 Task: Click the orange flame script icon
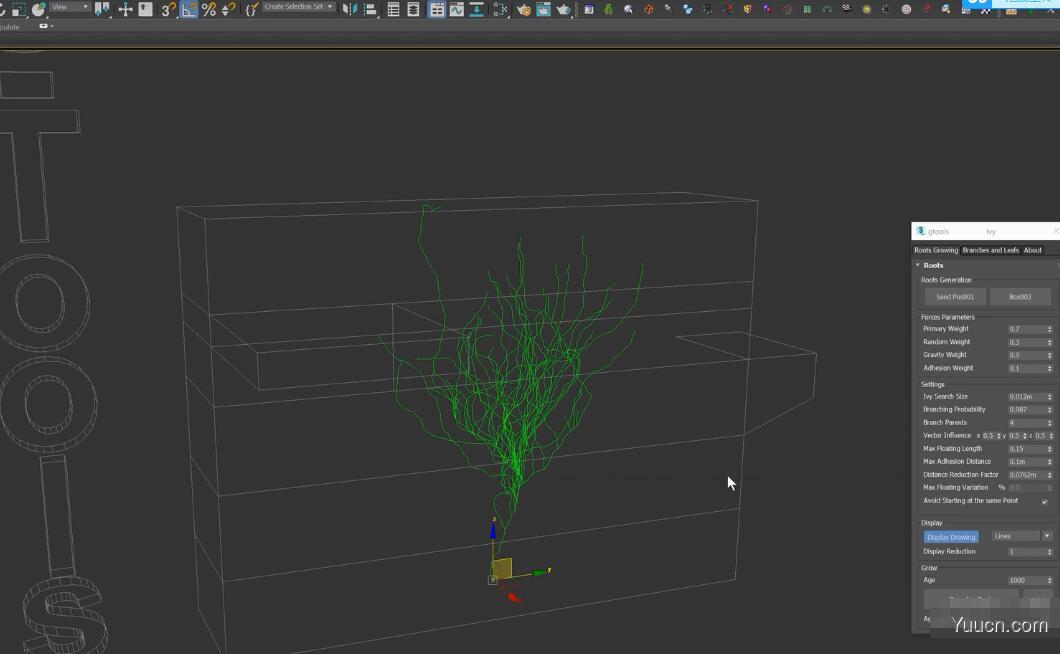coord(648,9)
